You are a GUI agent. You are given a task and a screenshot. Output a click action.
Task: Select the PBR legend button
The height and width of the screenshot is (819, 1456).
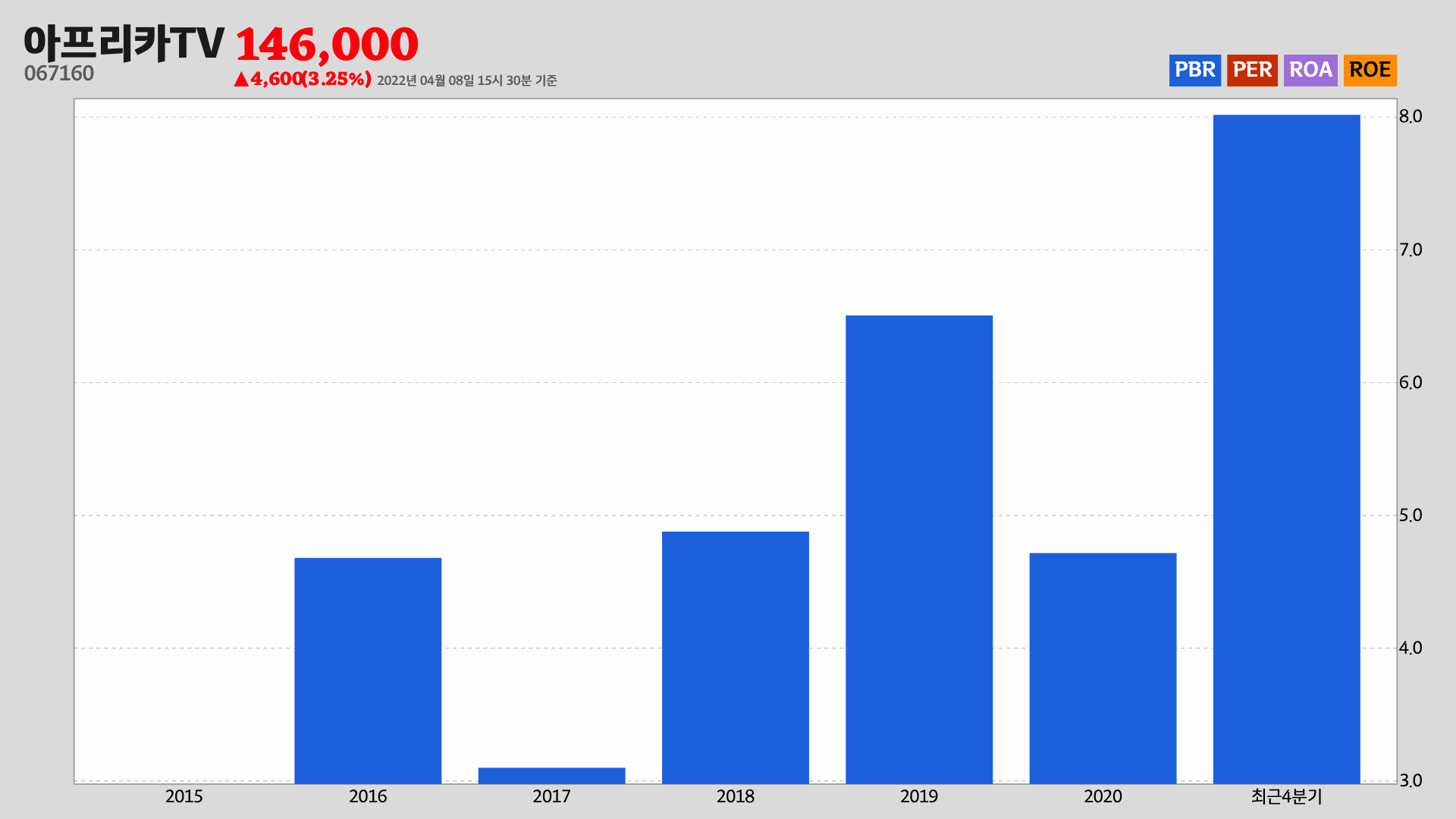click(1194, 70)
